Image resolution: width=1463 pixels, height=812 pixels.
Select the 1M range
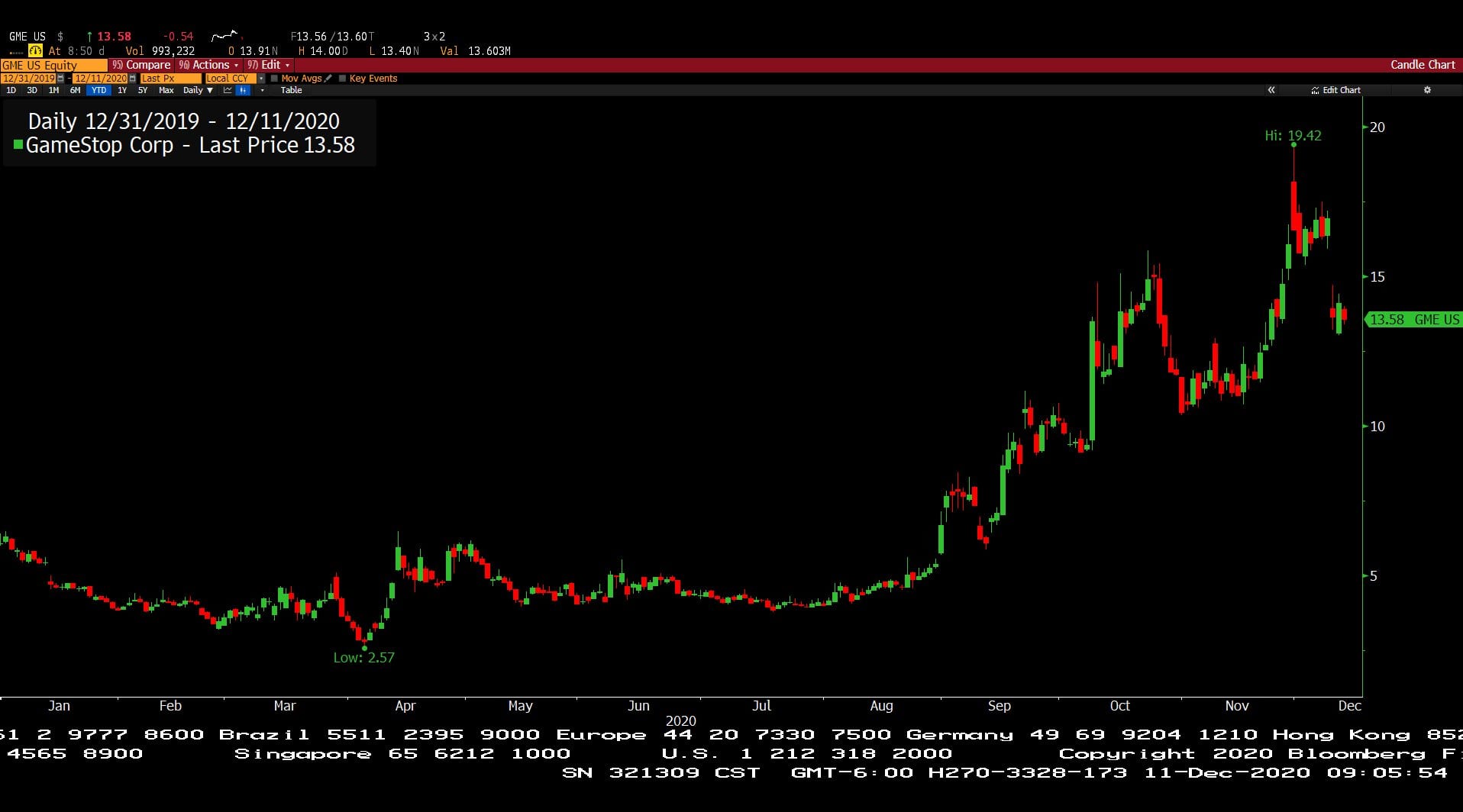pos(53,90)
